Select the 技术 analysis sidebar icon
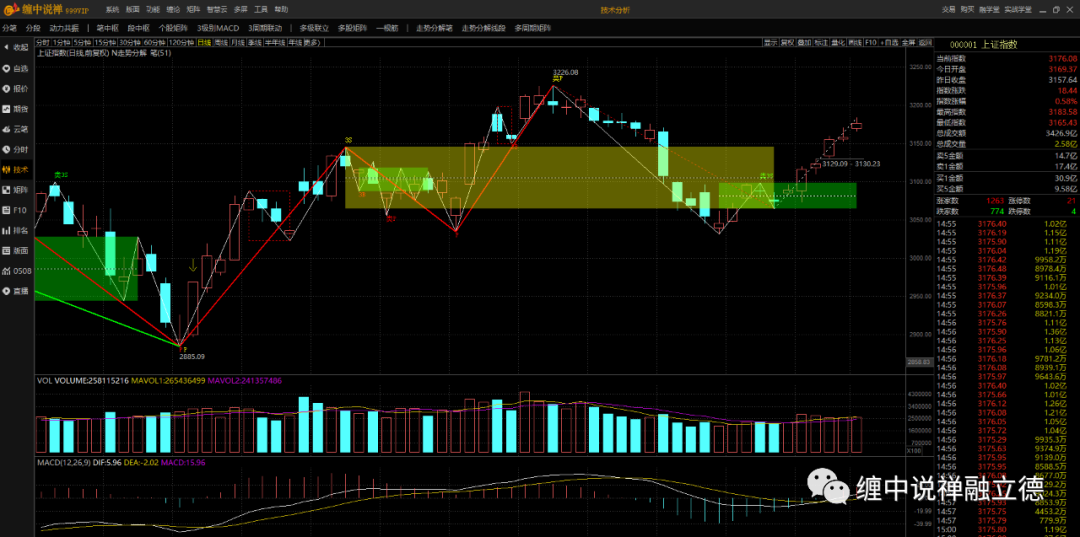Viewport: 1080px width, 537px height. pos(17,169)
